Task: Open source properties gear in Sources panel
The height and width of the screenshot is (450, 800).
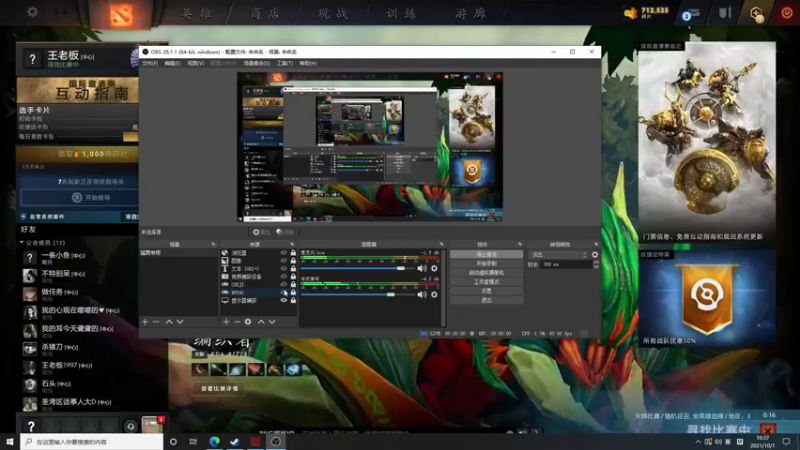Action: click(x=248, y=322)
